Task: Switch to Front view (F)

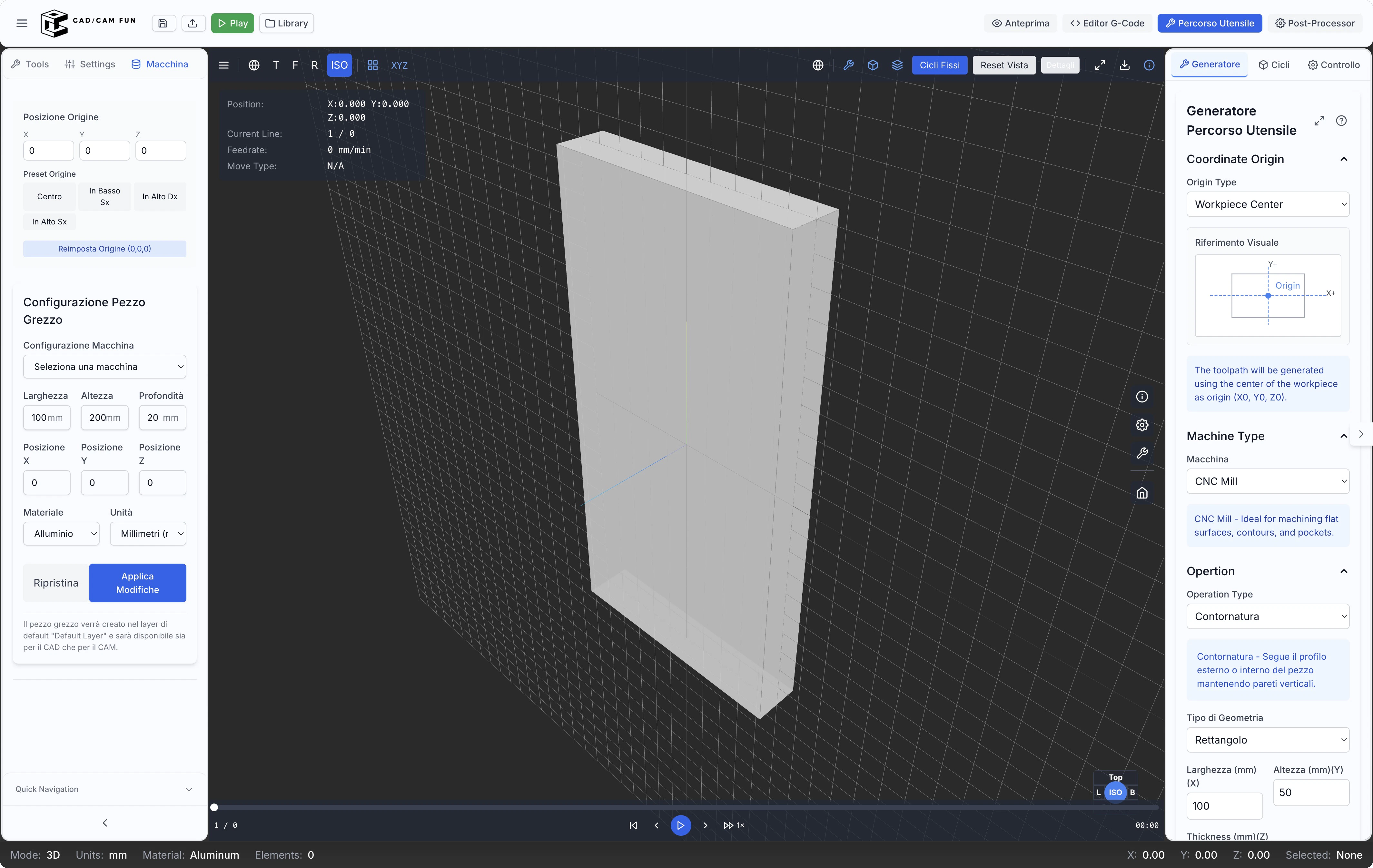Action: 295,65
